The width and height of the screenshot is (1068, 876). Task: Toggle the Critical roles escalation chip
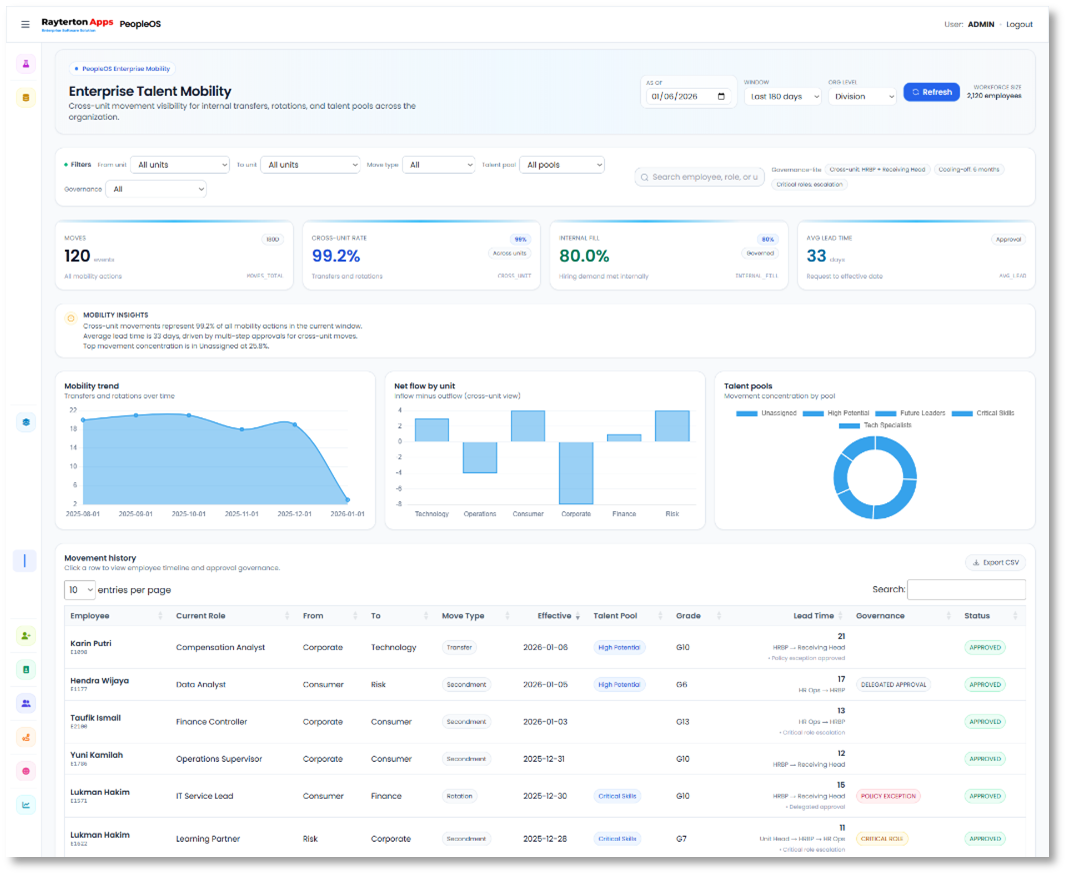pyautogui.click(x=810, y=184)
